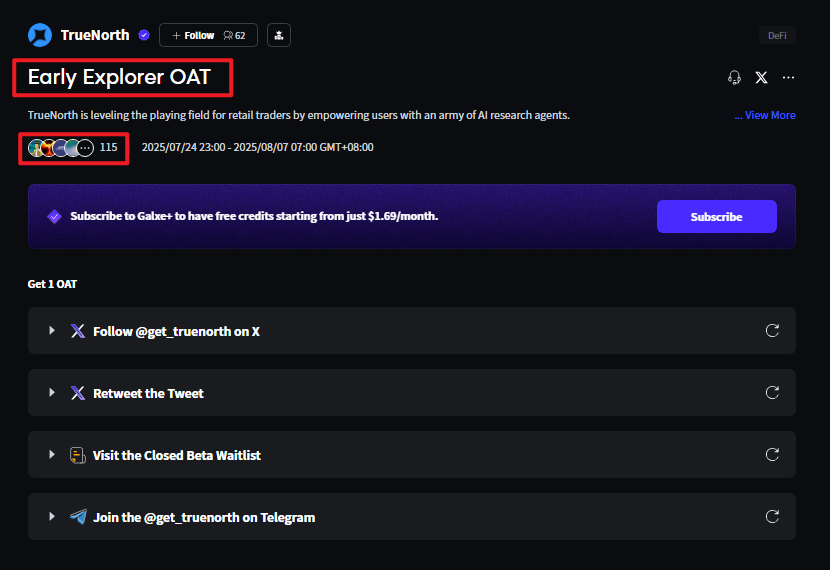This screenshot has width=830, height=570.
Task: Click the leaderboard icon button beside Follow
Action: [279, 35]
